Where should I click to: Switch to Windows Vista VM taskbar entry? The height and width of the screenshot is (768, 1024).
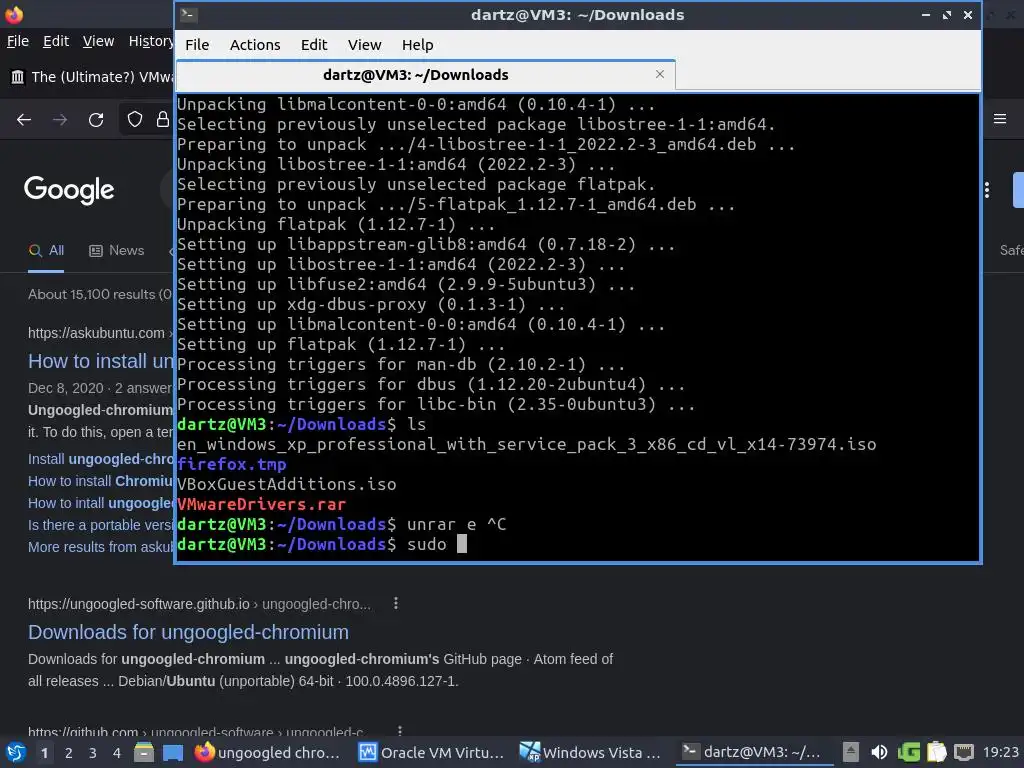tap(590, 752)
